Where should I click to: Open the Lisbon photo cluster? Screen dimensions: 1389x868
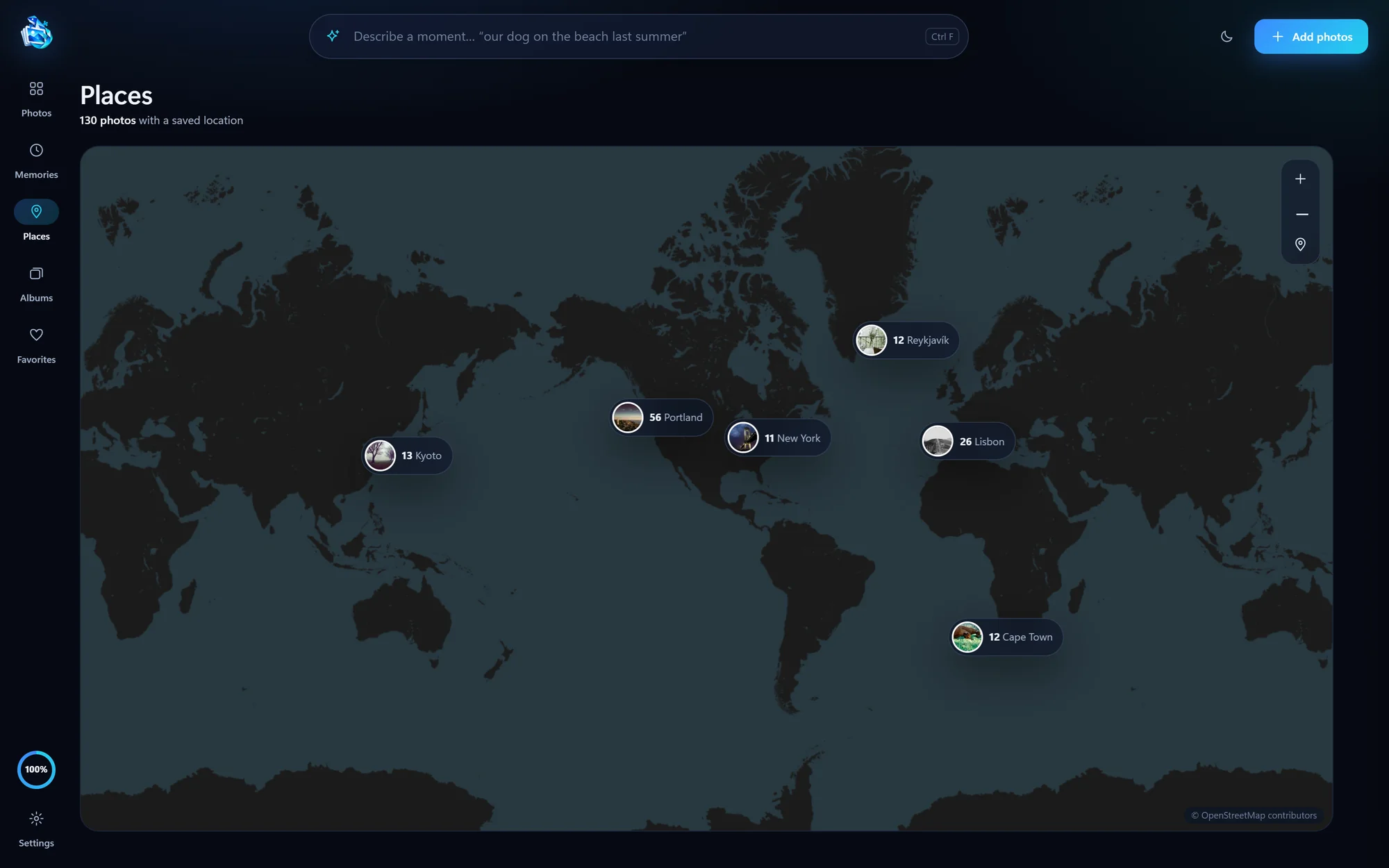pos(967,442)
